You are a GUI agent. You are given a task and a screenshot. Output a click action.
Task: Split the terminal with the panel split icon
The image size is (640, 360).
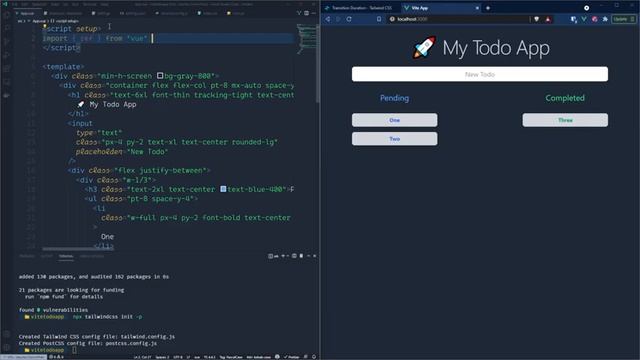[x=294, y=256]
